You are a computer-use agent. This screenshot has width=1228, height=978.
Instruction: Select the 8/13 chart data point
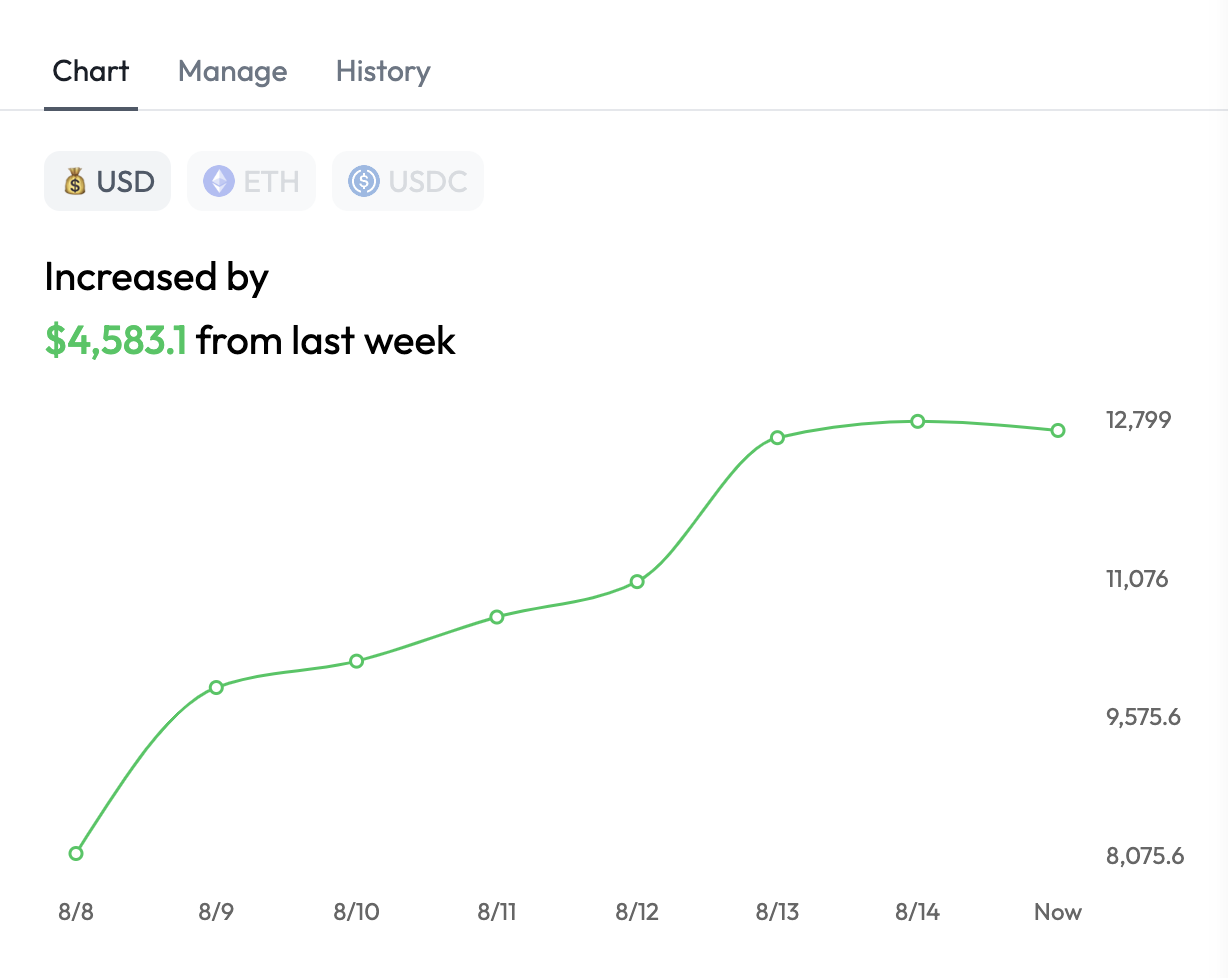[x=777, y=437]
